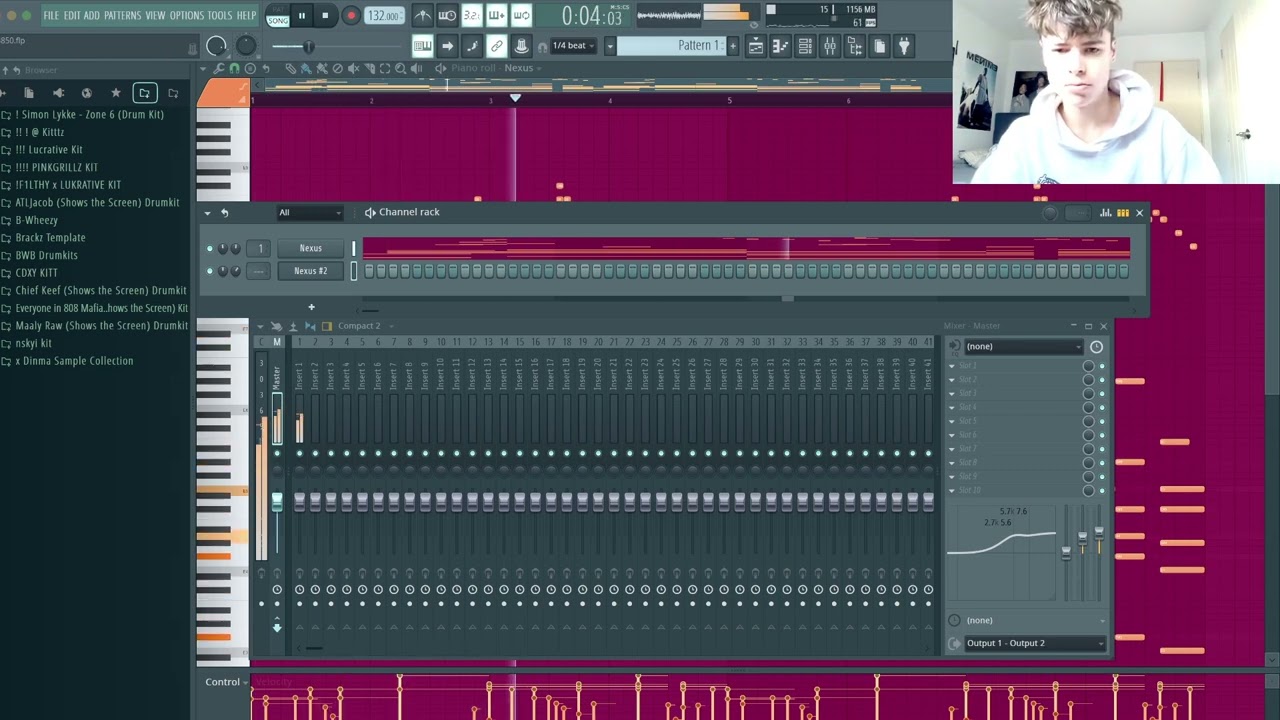The width and height of the screenshot is (1280, 720).
Task: Toggle the wait-for-input countdown icon
Action: coord(447,15)
